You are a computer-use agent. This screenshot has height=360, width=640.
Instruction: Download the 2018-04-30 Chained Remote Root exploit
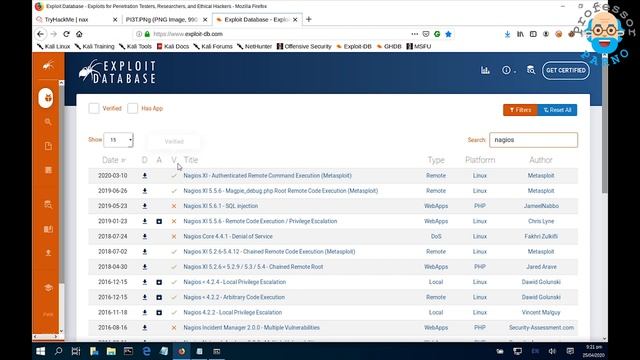coord(144,267)
